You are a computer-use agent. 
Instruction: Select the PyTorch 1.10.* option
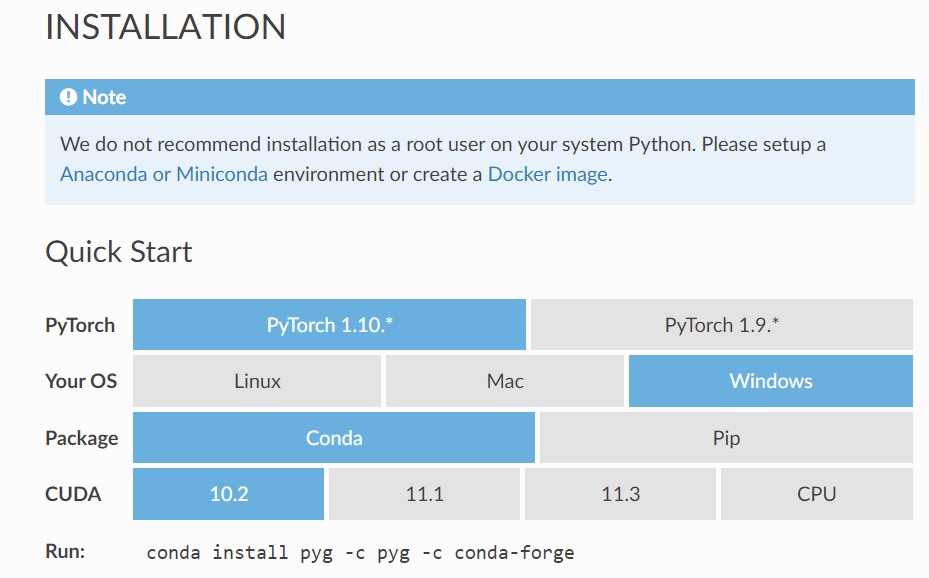[x=329, y=325]
